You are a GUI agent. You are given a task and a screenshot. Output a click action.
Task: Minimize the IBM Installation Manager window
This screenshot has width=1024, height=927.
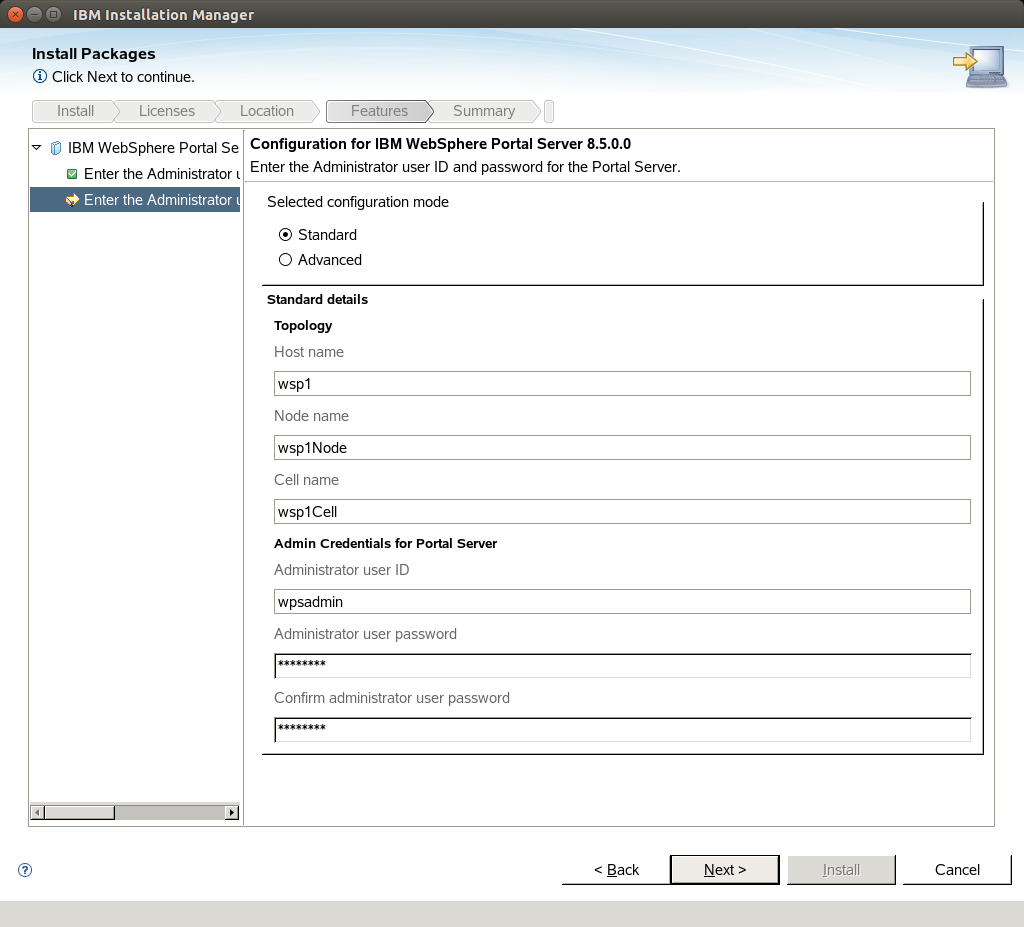tap(35, 14)
